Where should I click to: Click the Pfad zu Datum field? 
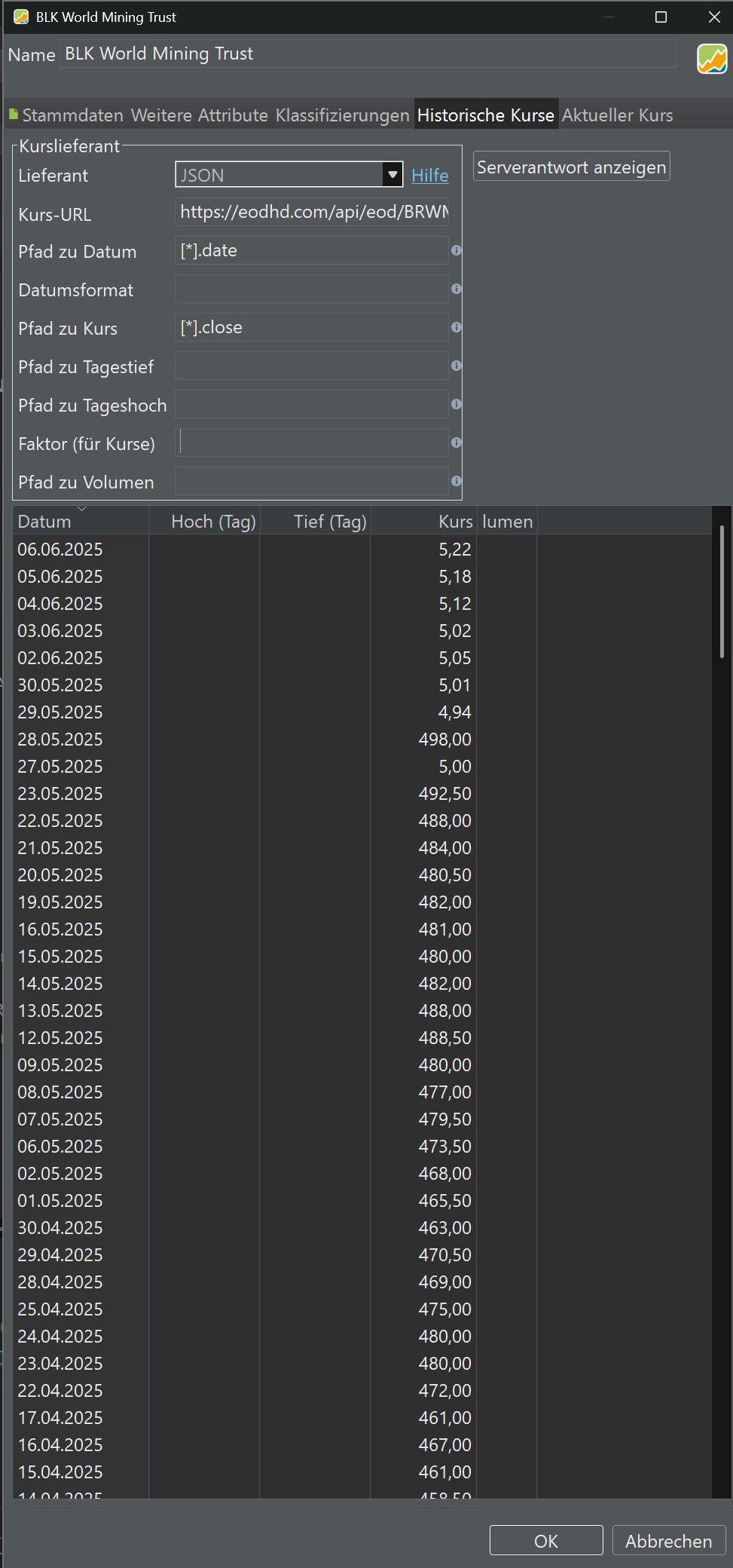pyautogui.click(x=312, y=250)
